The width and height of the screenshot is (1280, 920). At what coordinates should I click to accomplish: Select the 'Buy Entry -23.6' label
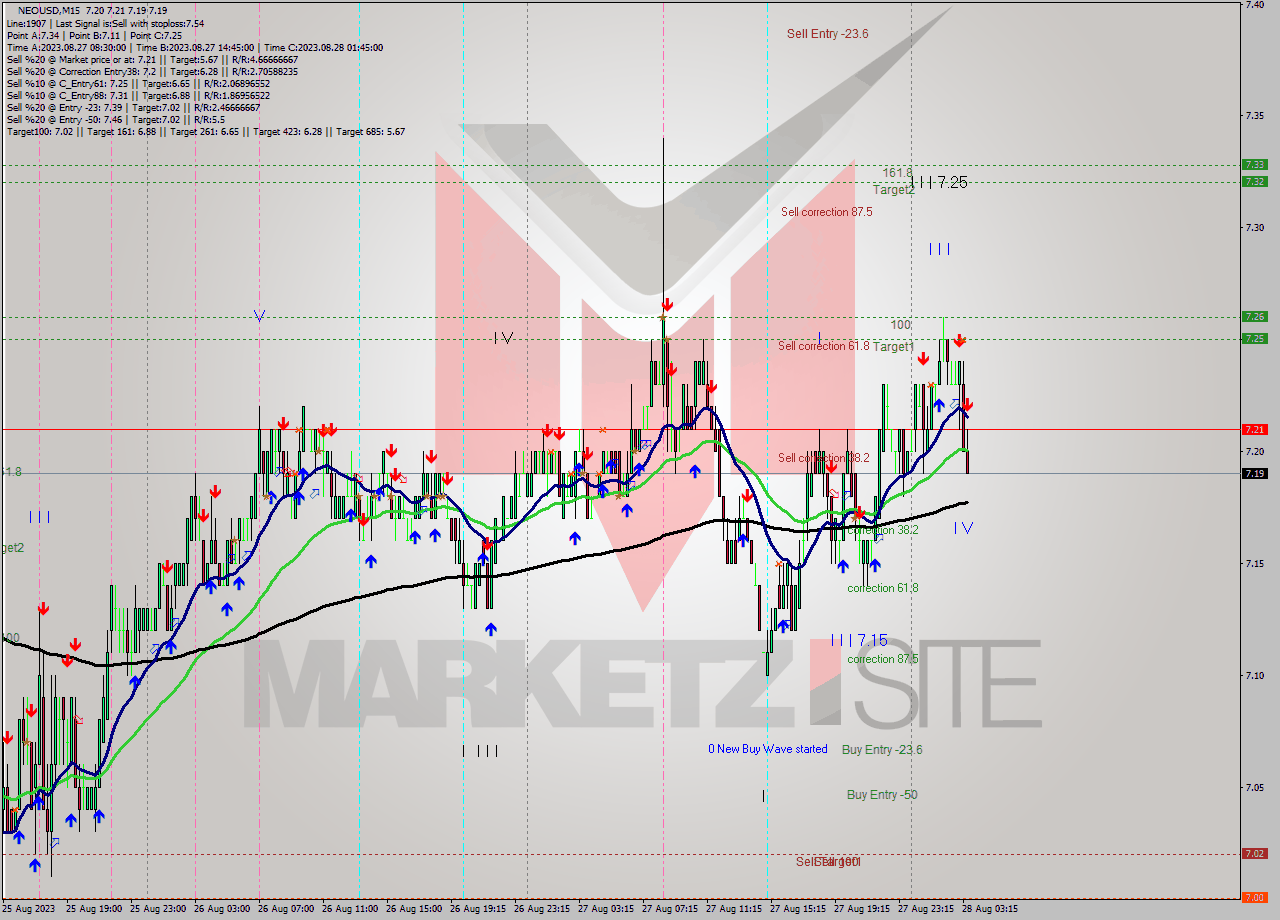882,749
